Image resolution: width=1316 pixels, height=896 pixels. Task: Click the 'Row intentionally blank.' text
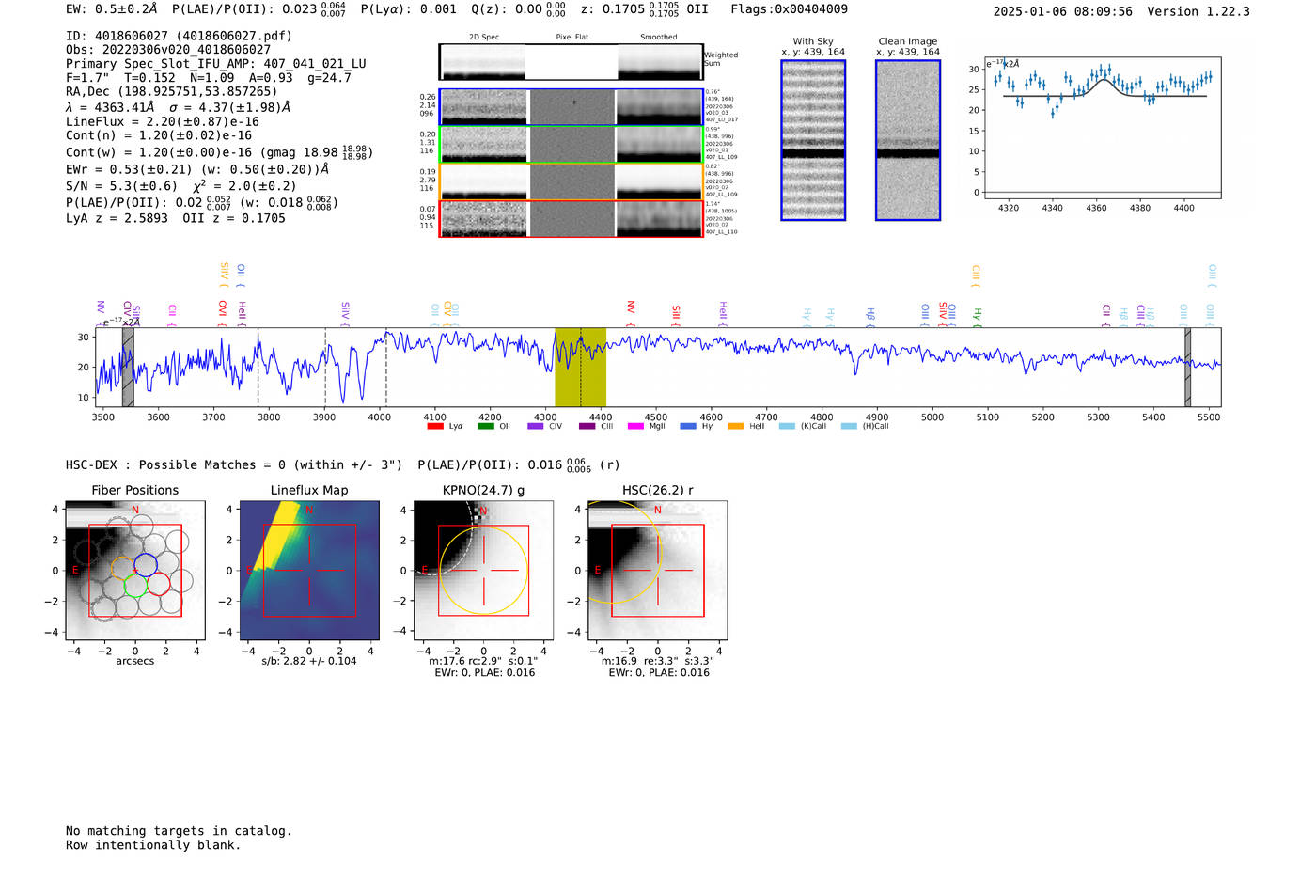pyautogui.click(x=153, y=845)
